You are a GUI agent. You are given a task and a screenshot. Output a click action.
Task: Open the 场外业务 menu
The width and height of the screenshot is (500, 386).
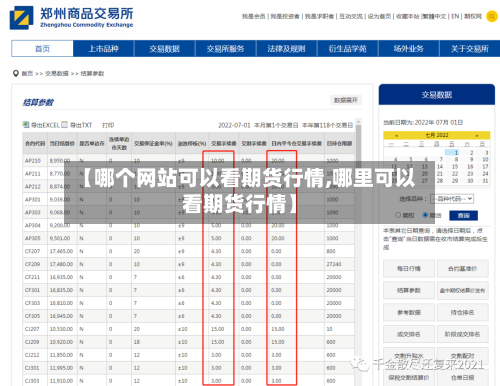point(408,49)
